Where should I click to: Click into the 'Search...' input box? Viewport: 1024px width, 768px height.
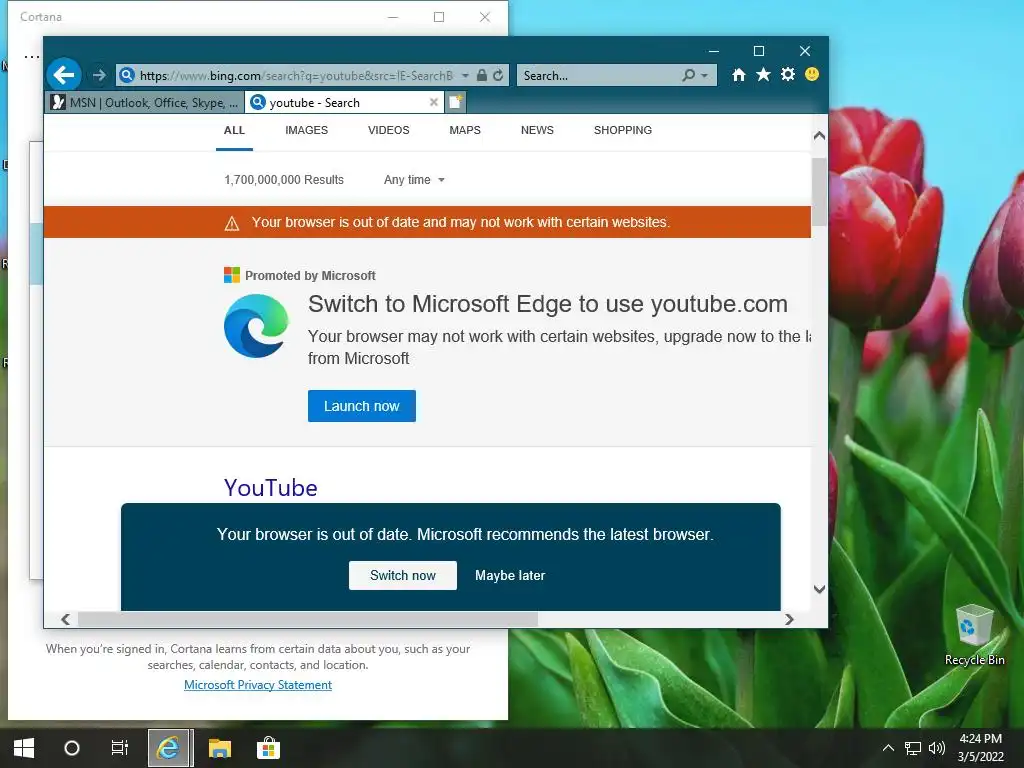(x=600, y=76)
